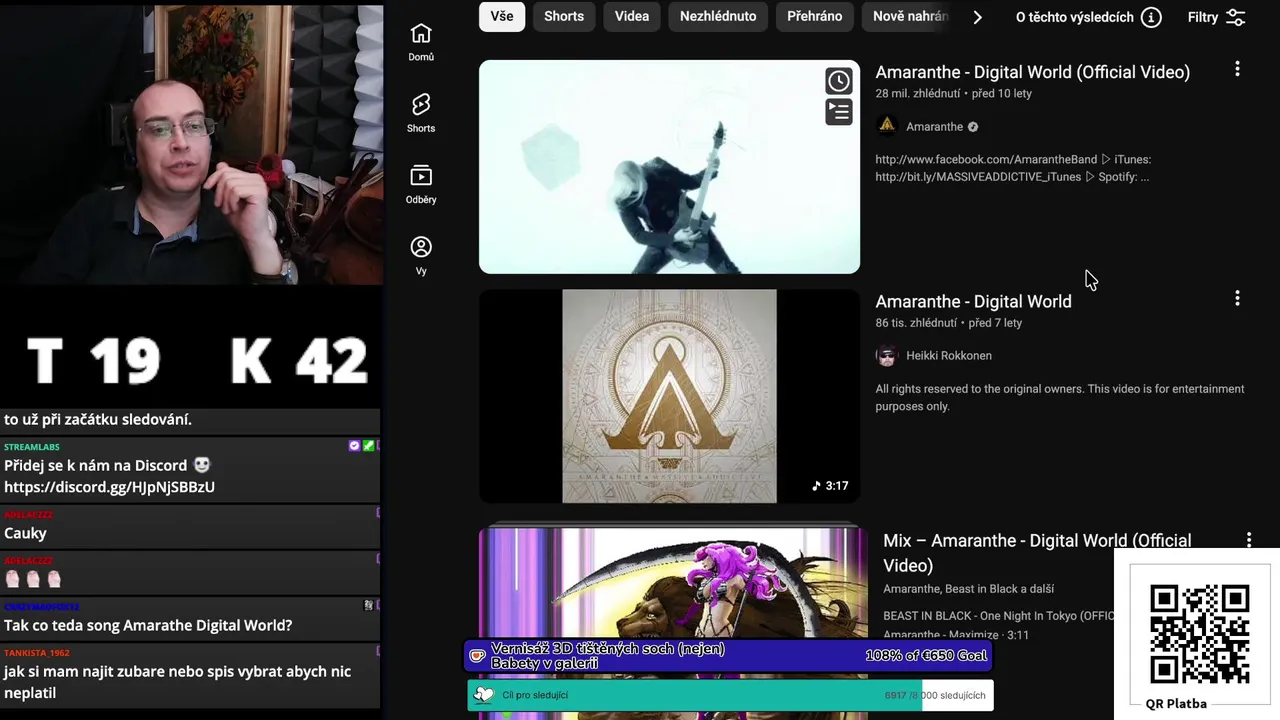Image resolution: width=1280 pixels, height=720 pixels.
Task: Click BEAST IN BLACK - One Night In Tokyo line
Action: (x=998, y=615)
